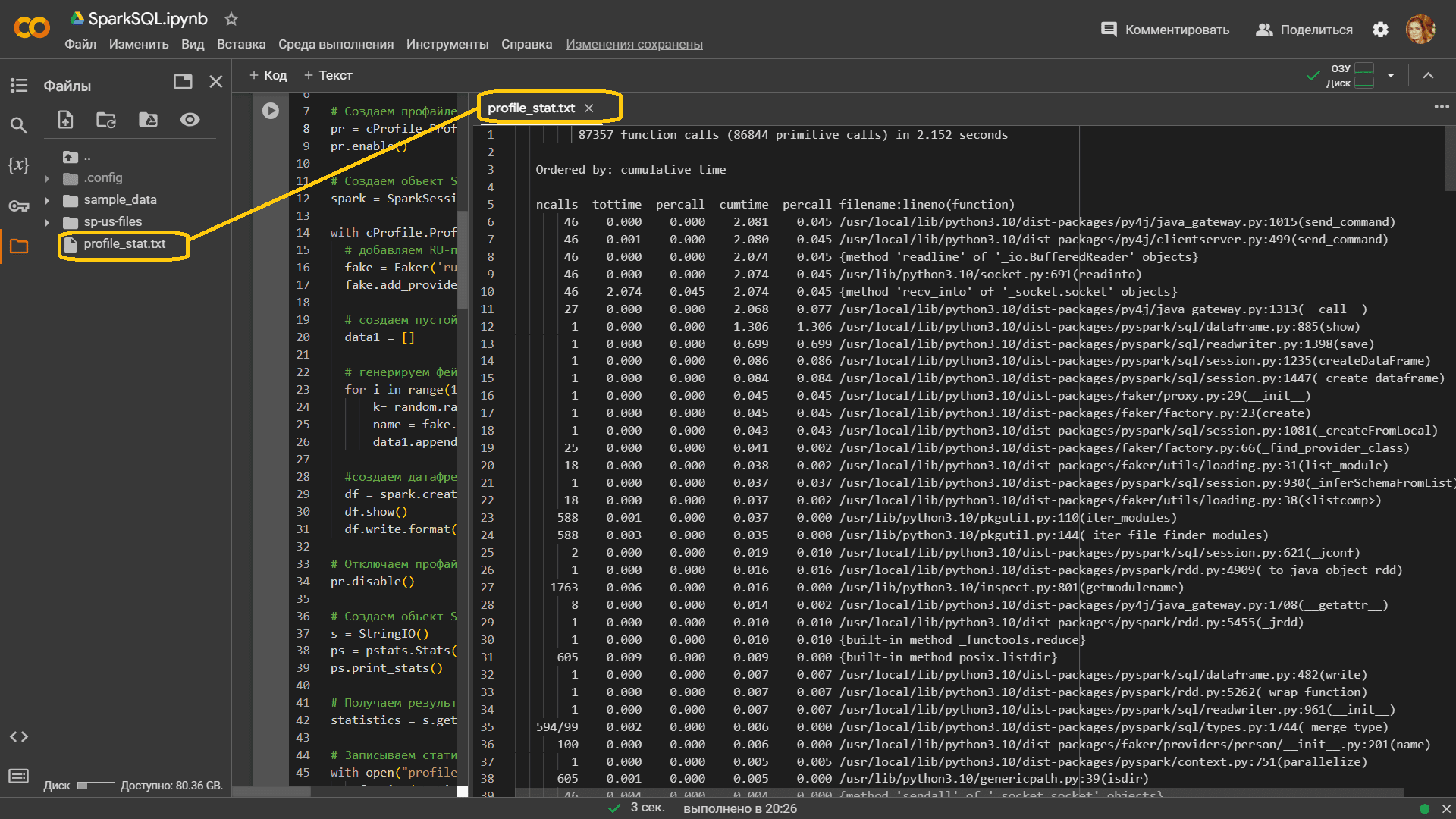Star the SparkSQL.ipynb notebook
Viewport: 1456px width, 819px height.
231,19
